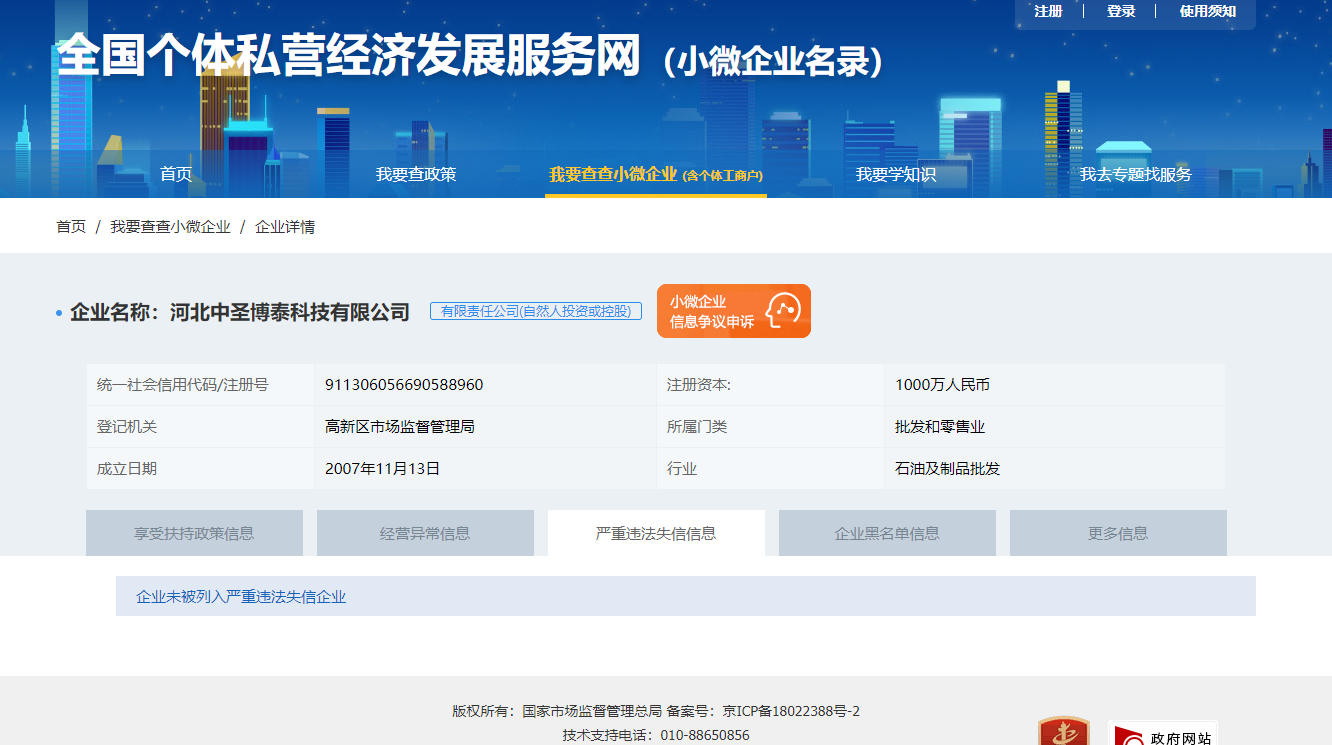Click 我要查查小微企业 breadcrumb link

tap(170, 227)
